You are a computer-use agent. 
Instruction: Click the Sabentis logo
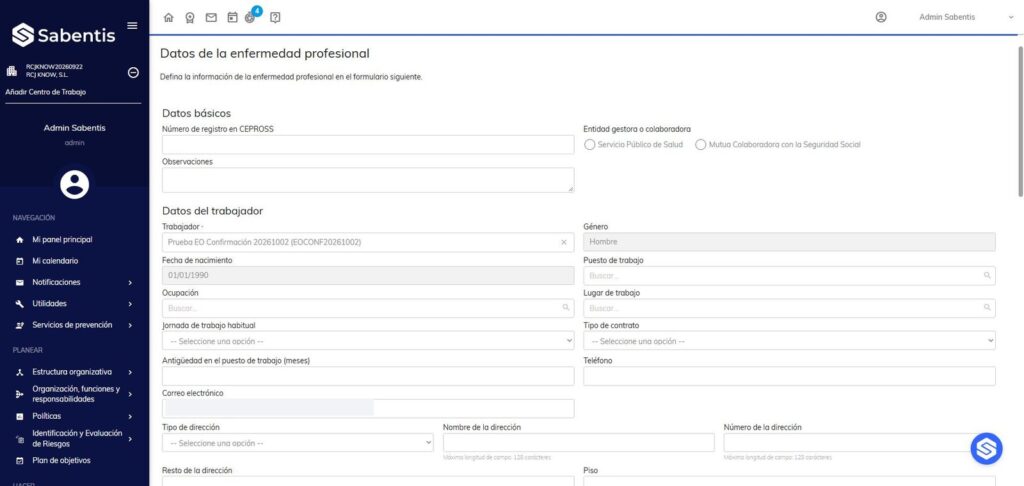[63, 35]
